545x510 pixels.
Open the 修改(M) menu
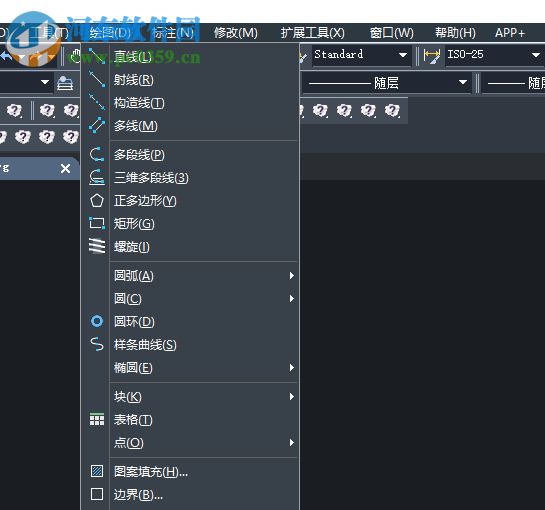click(x=236, y=33)
